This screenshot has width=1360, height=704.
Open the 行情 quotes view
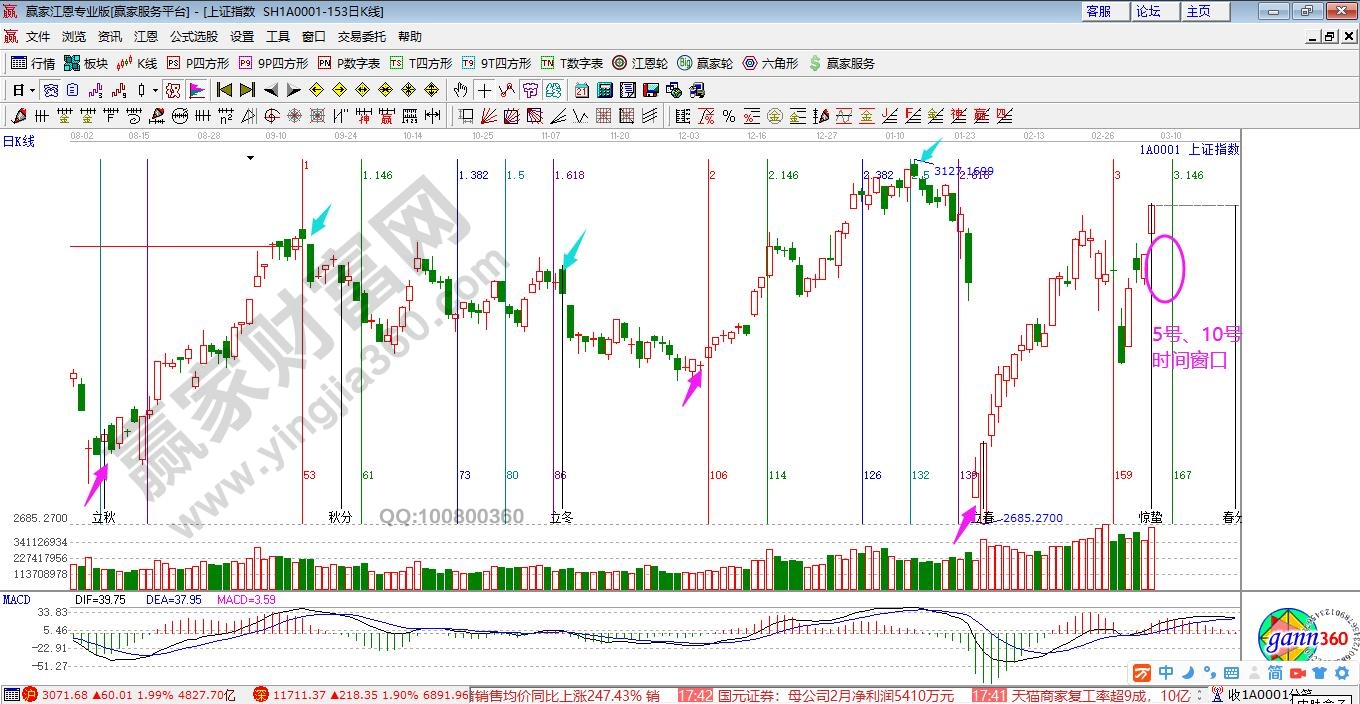(34, 63)
